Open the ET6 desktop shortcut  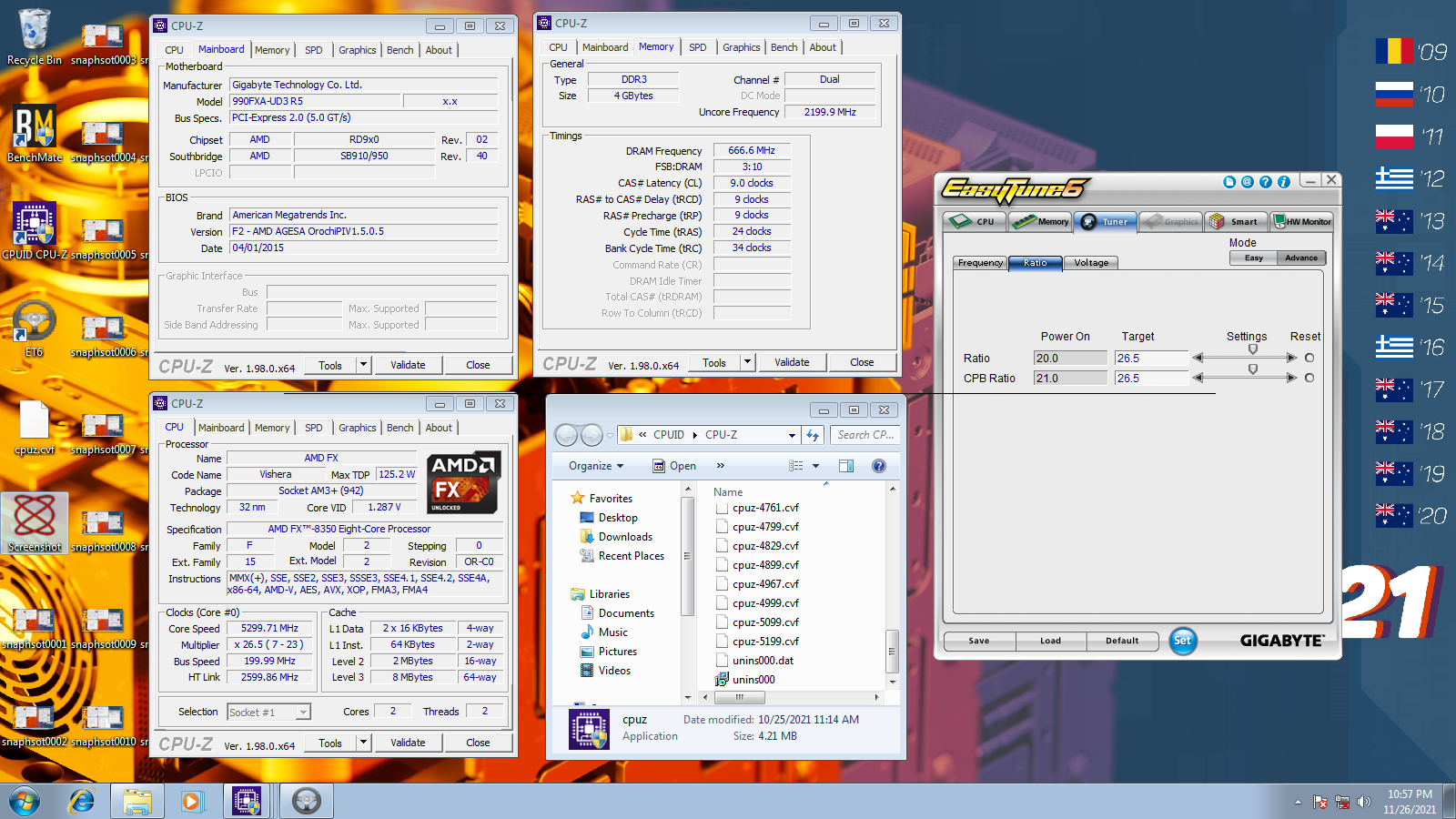point(35,328)
